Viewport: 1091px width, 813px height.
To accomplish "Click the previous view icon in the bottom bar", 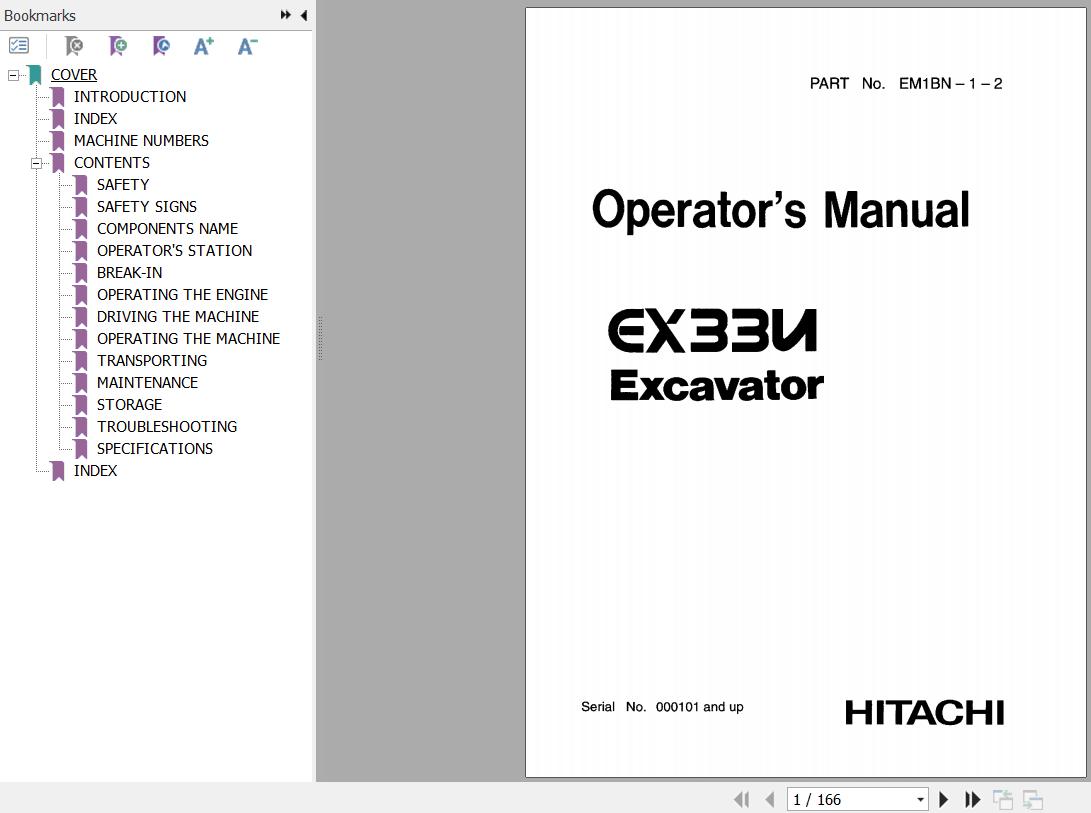I will tap(1003, 799).
